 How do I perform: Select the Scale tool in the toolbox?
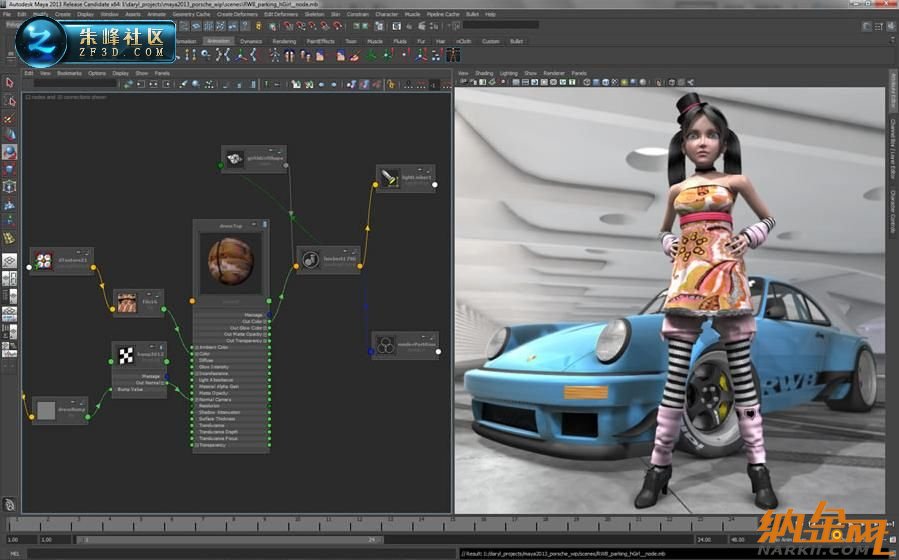[x=9, y=170]
